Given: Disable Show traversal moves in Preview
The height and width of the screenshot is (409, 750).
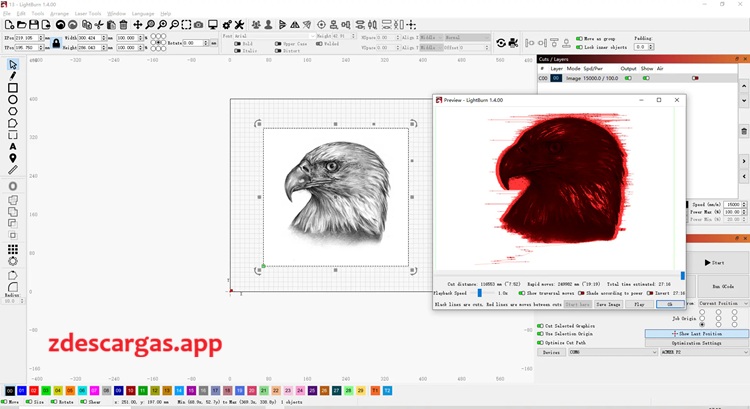Looking at the screenshot, I should pyautogui.click(x=521, y=293).
